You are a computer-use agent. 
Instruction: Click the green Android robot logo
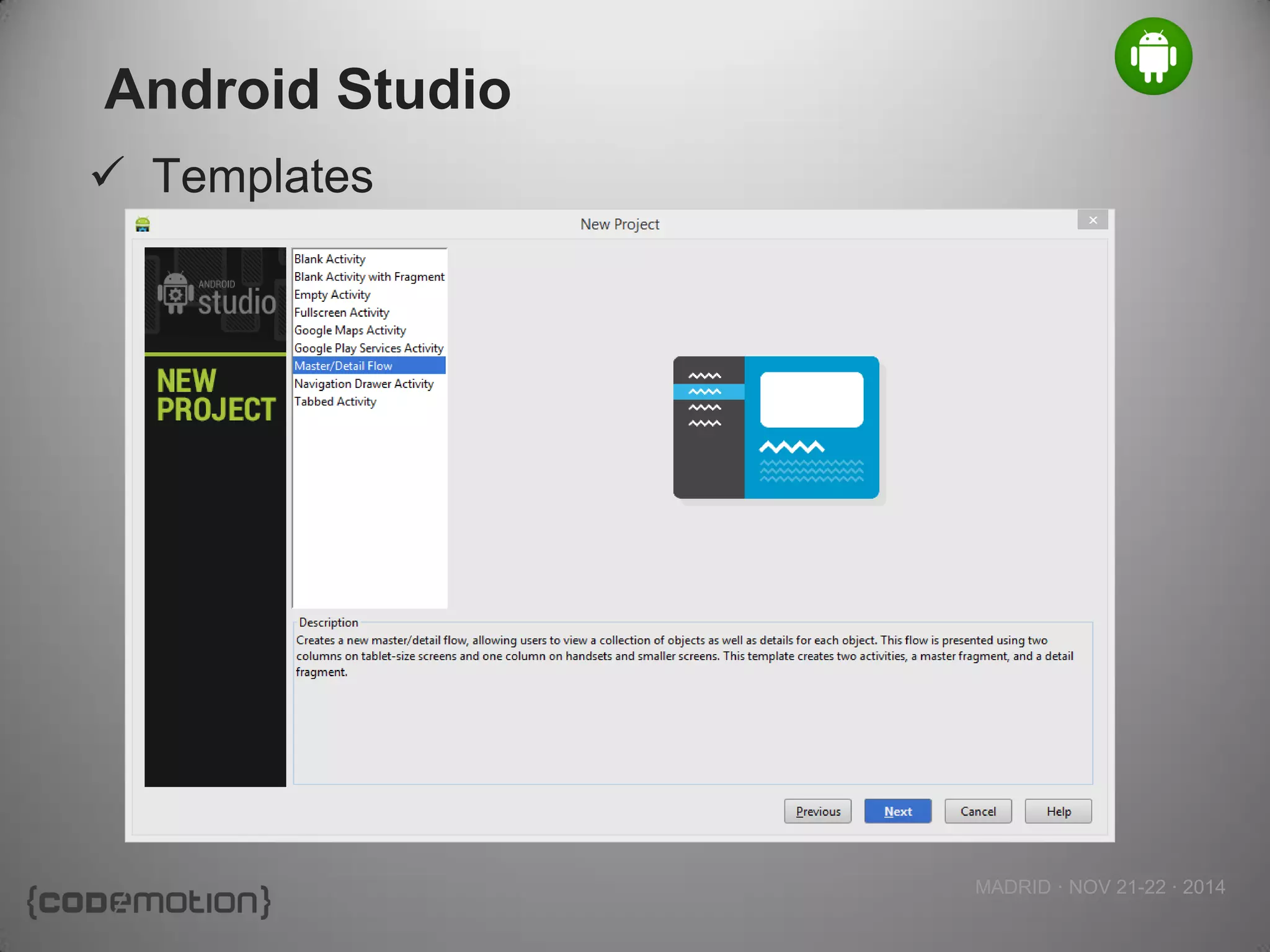click(x=1153, y=56)
